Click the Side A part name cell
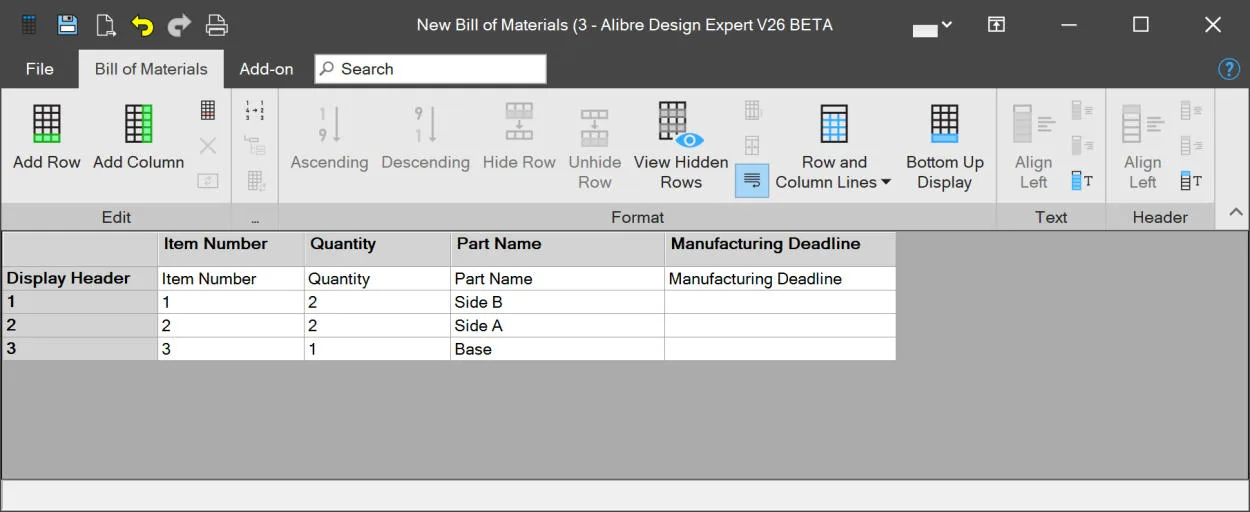The image size is (1250, 512). [557, 325]
